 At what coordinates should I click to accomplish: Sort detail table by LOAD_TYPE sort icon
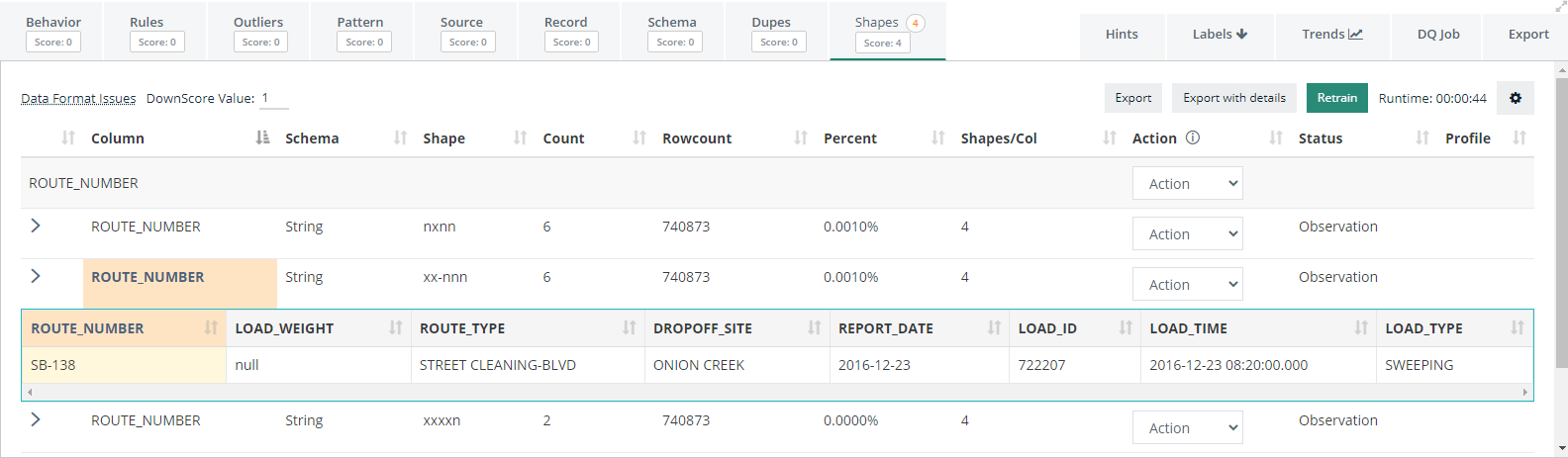1518,327
